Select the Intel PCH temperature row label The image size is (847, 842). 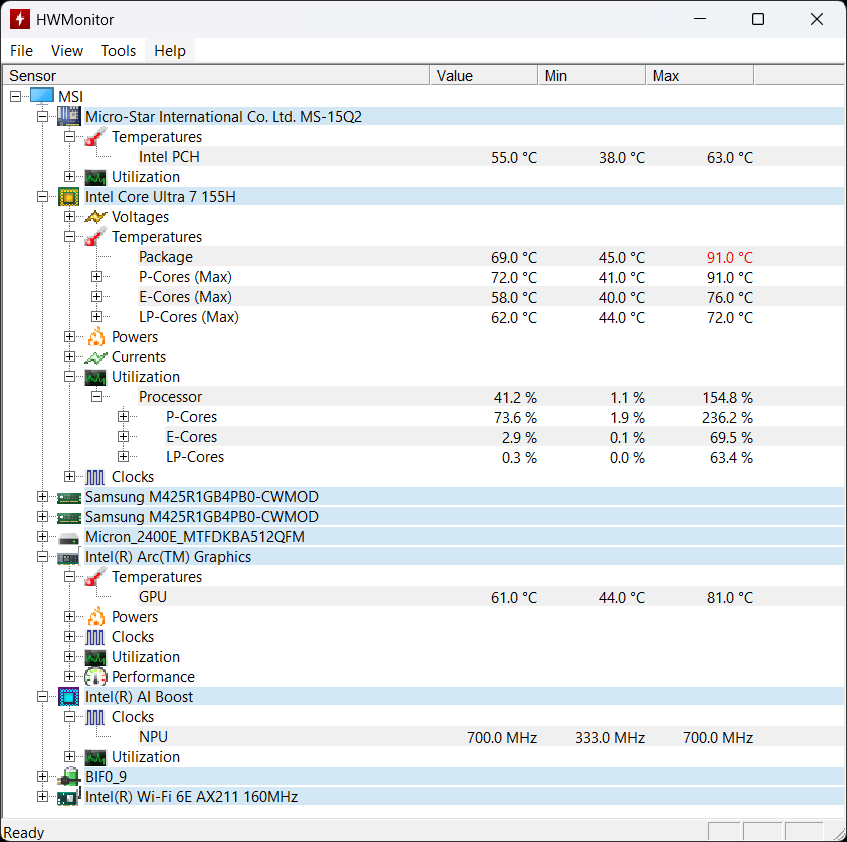(169, 157)
